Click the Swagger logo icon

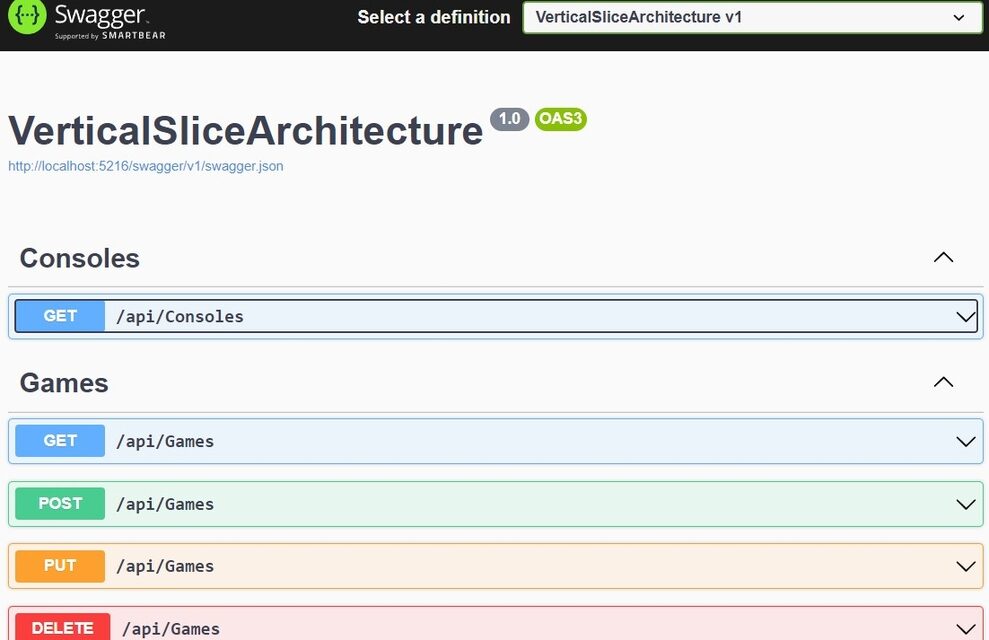(27, 17)
